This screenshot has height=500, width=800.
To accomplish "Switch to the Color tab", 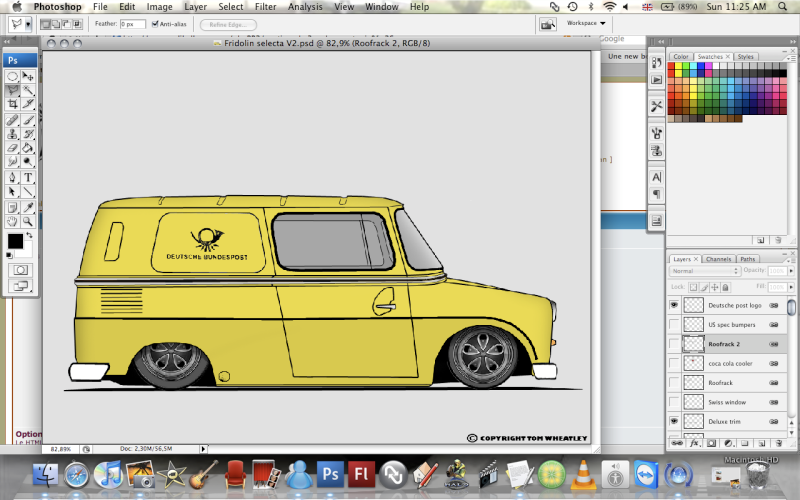I will [681, 57].
